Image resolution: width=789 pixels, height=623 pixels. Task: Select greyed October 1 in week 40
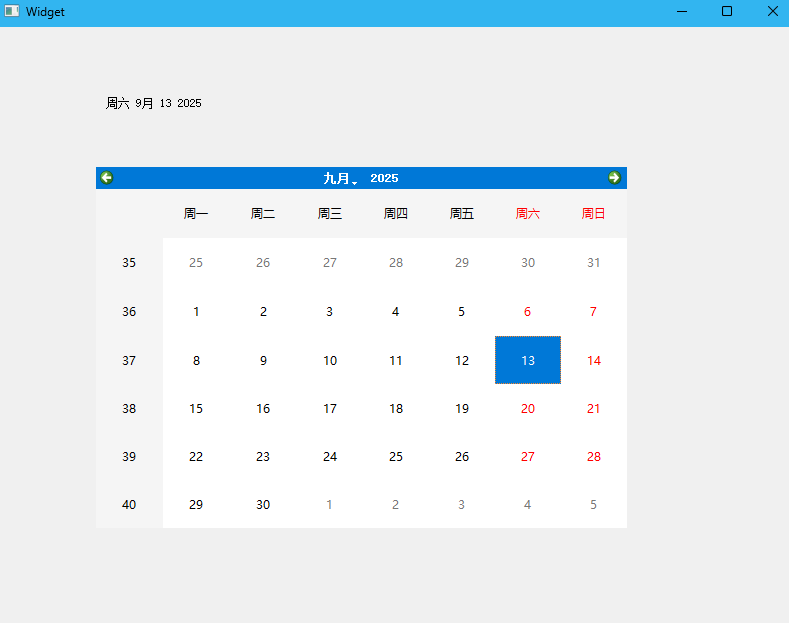click(x=329, y=504)
